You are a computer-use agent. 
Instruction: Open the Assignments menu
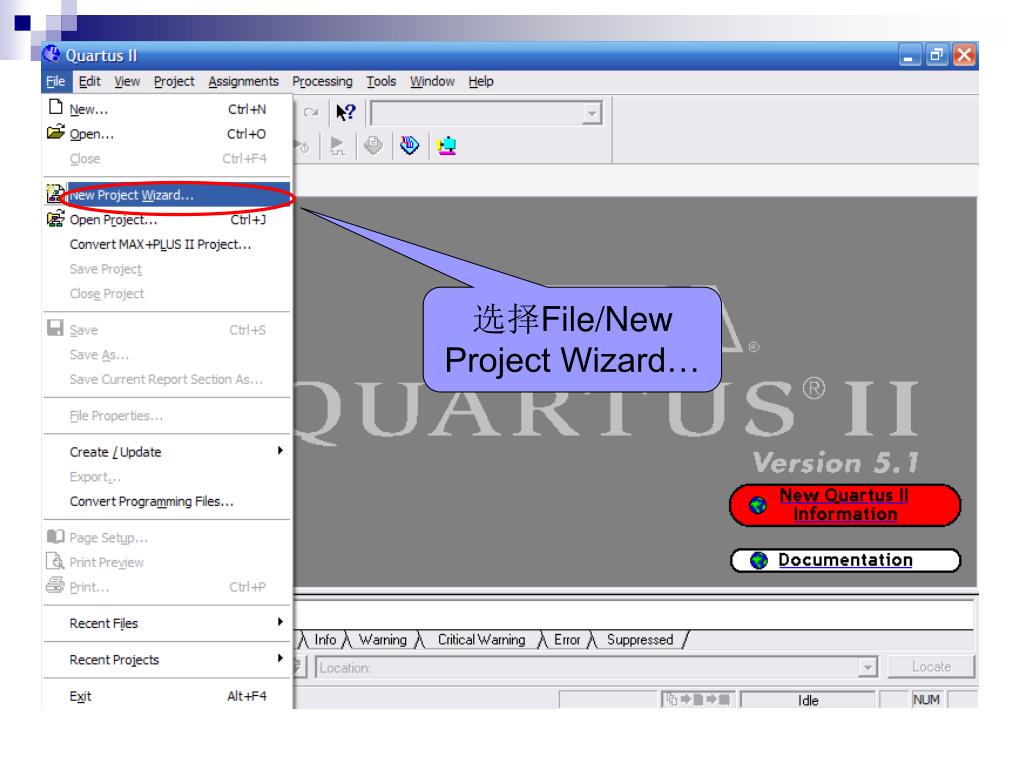pos(244,81)
